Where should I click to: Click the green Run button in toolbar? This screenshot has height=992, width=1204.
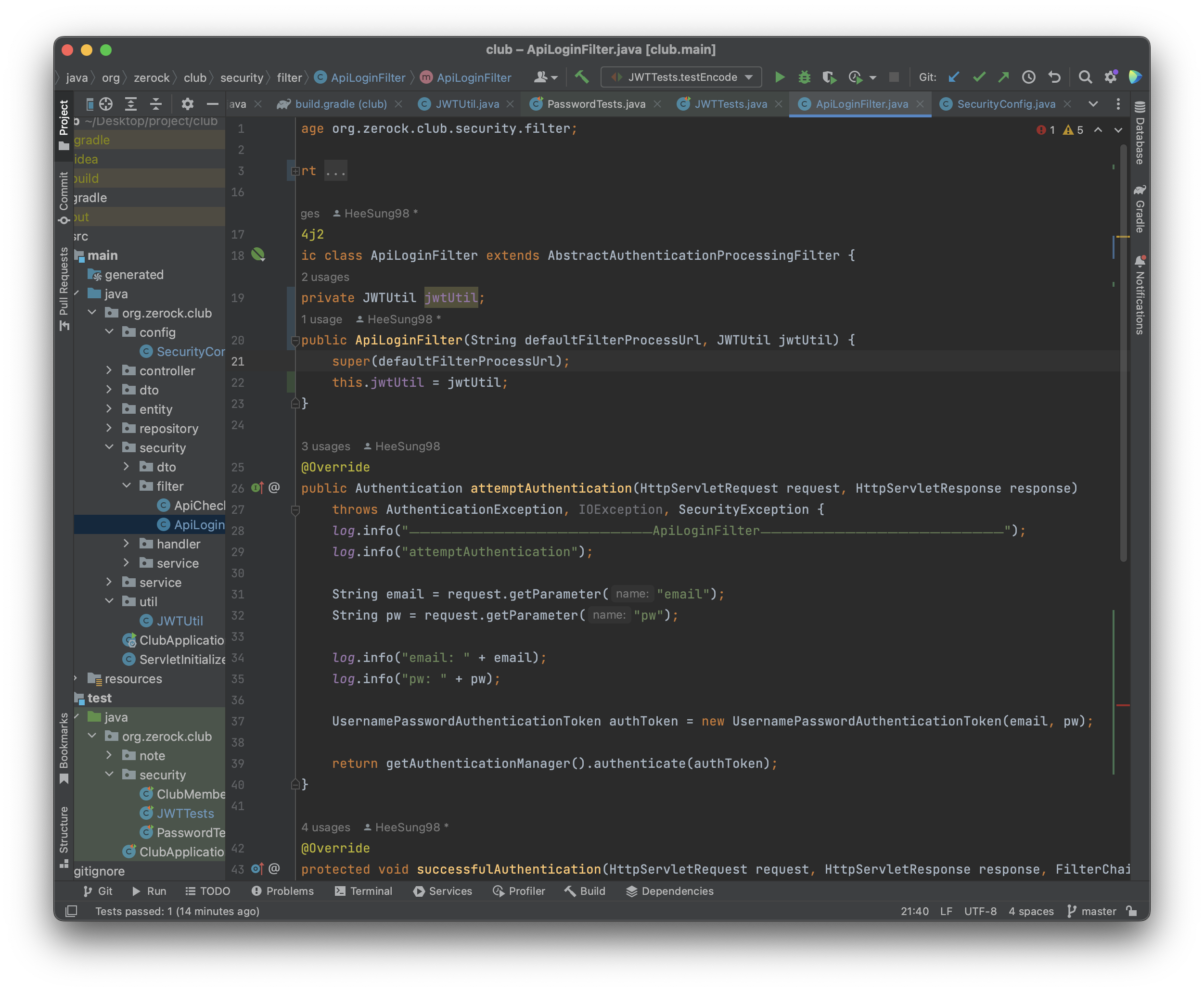(x=780, y=77)
